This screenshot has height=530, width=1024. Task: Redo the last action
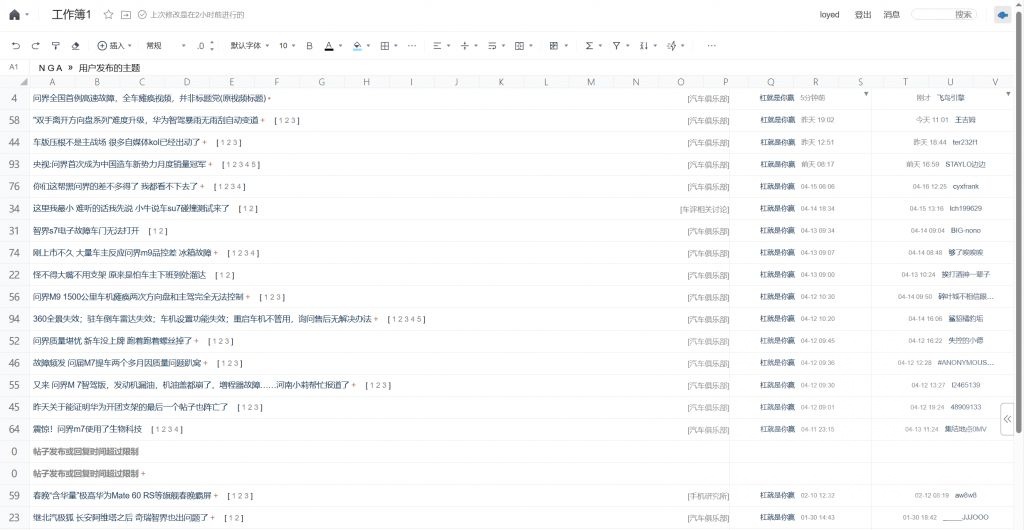point(36,46)
